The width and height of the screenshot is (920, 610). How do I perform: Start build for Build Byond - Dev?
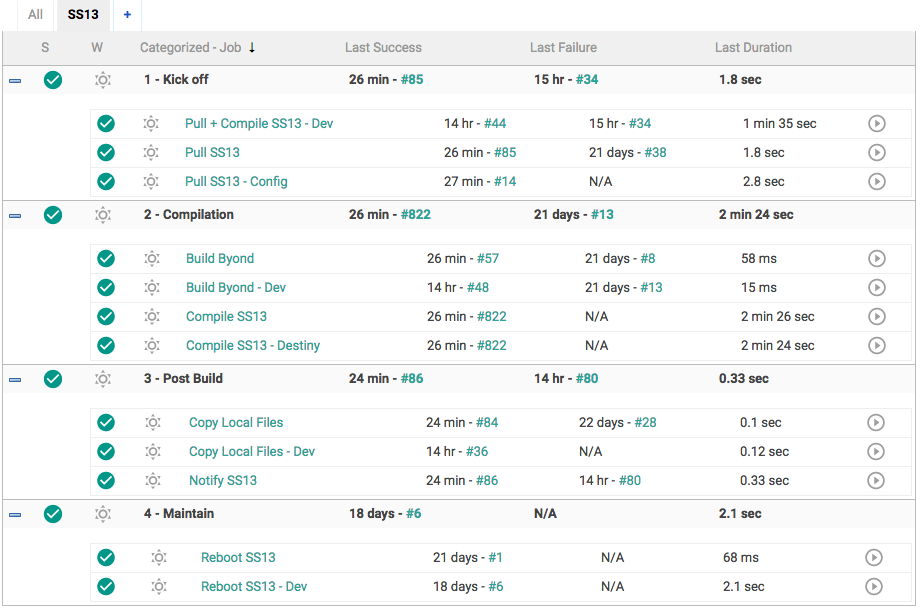876,288
